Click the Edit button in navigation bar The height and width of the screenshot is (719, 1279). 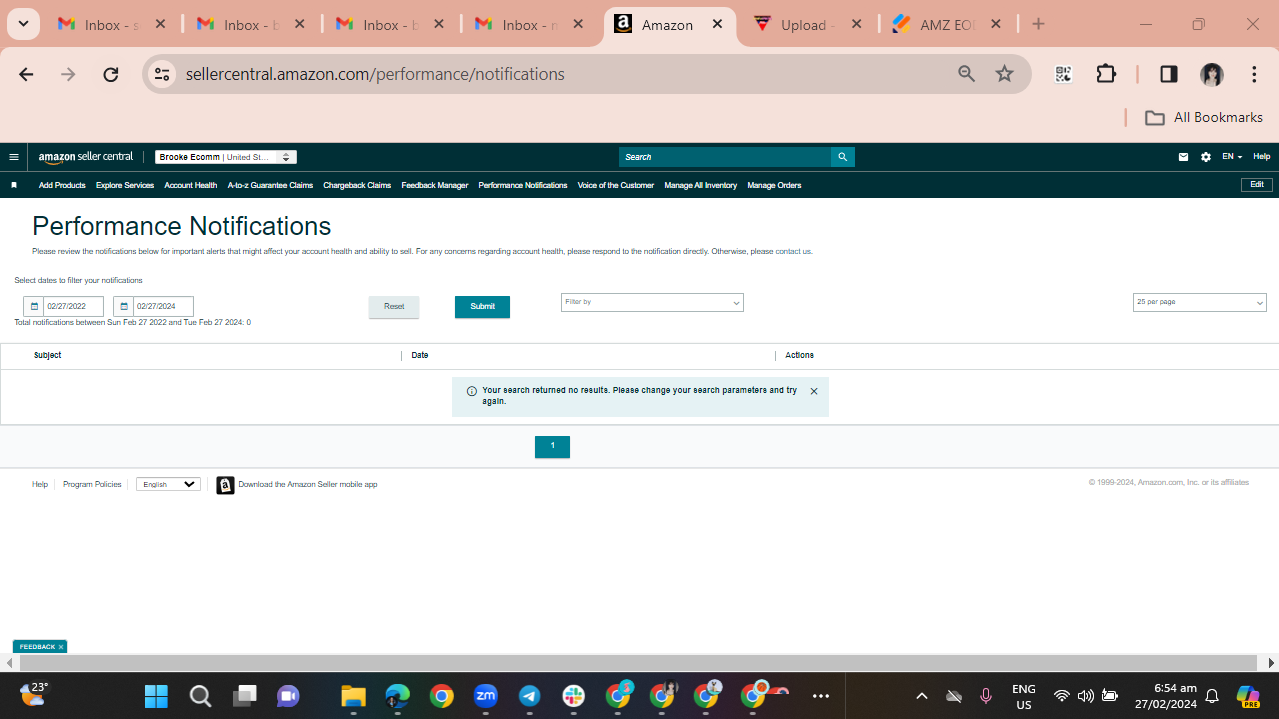(x=1257, y=185)
